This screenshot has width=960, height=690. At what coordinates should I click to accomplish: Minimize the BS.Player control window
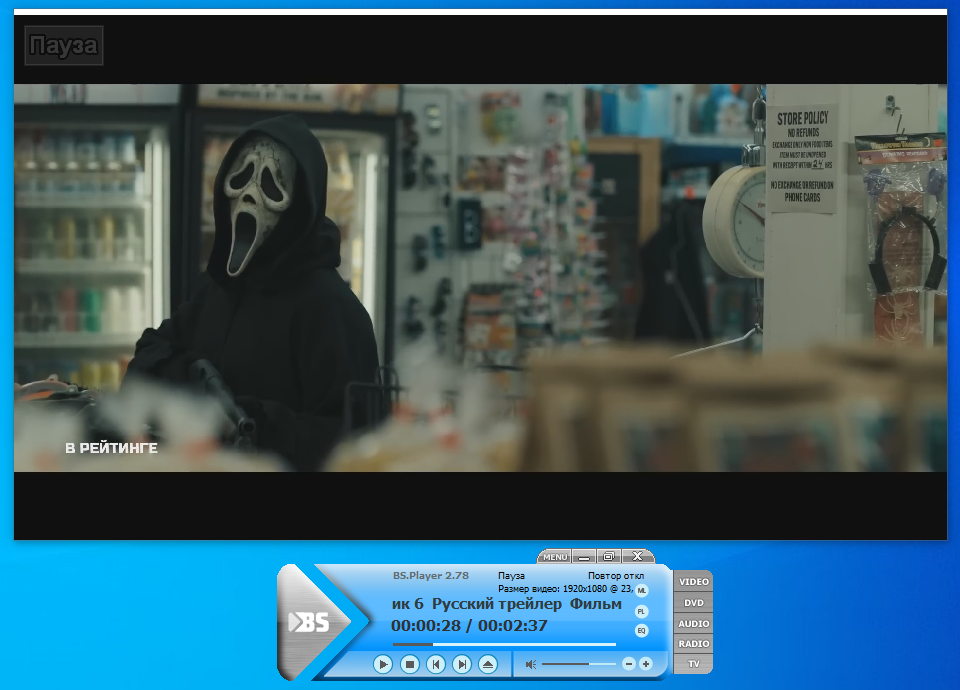(x=584, y=557)
